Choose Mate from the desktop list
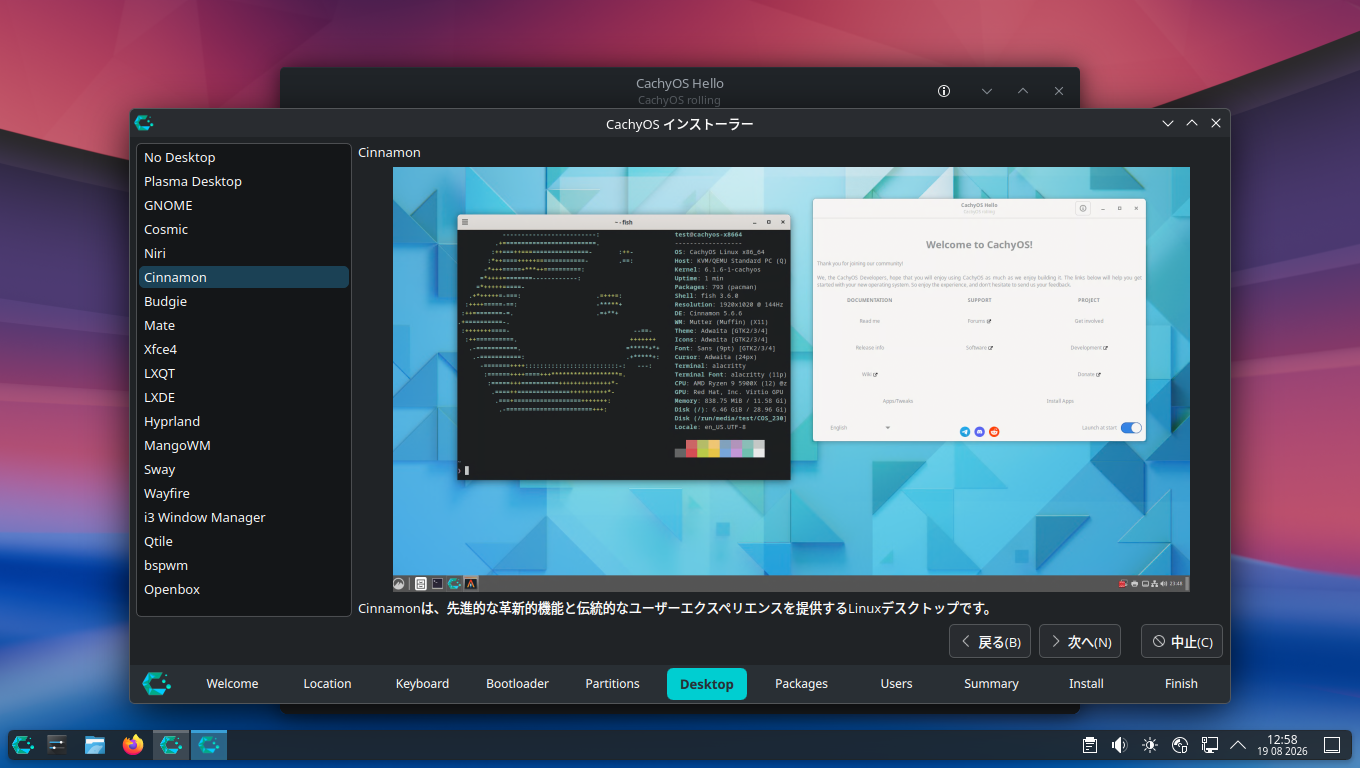Image resolution: width=1360 pixels, height=768 pixels. [244, 325]
